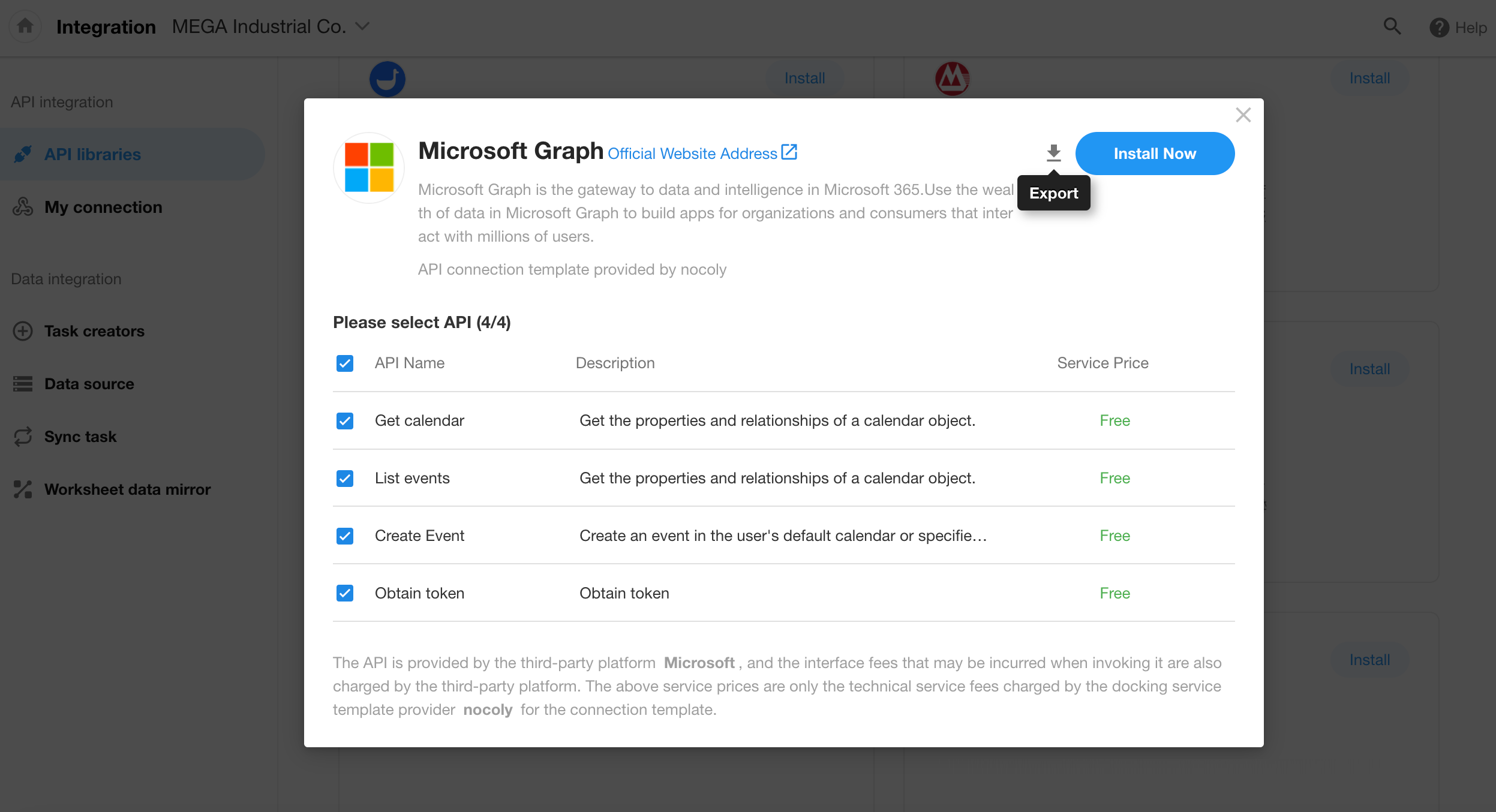
Task: Click the Install Now button
Action: coord(1155,154)
